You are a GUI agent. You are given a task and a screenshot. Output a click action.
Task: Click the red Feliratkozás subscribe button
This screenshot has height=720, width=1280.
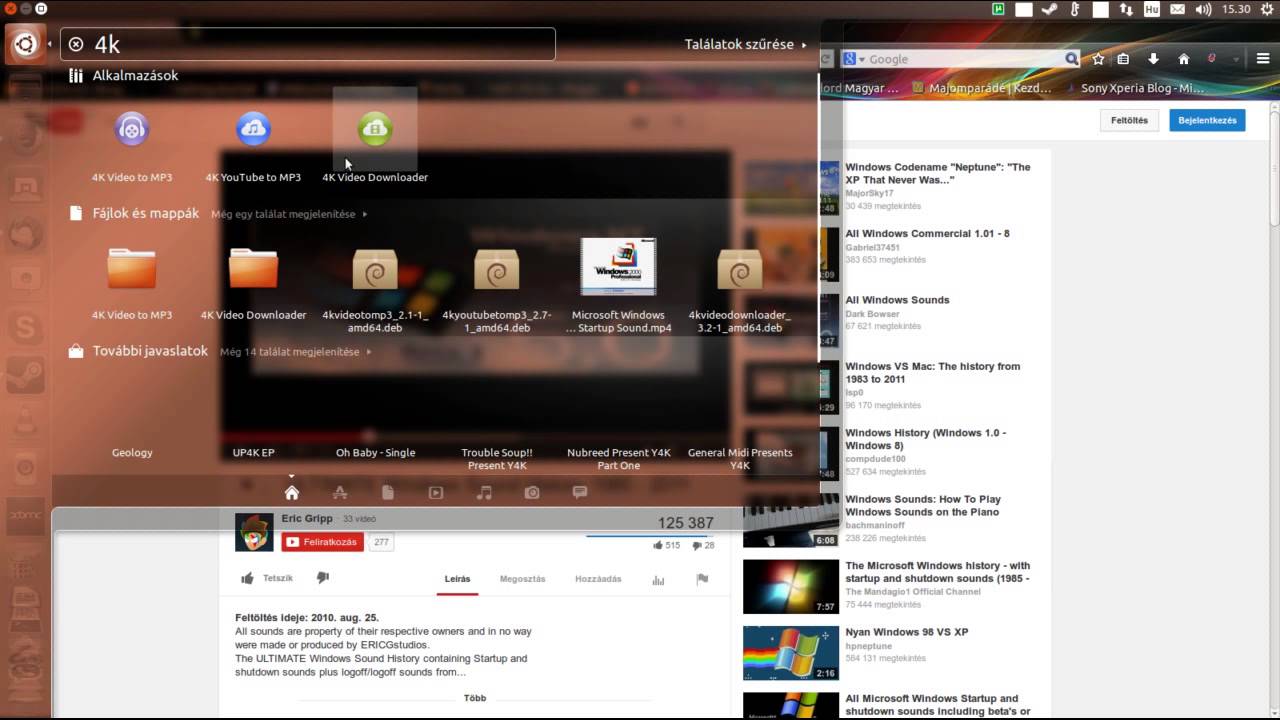[x=322, y=542]
